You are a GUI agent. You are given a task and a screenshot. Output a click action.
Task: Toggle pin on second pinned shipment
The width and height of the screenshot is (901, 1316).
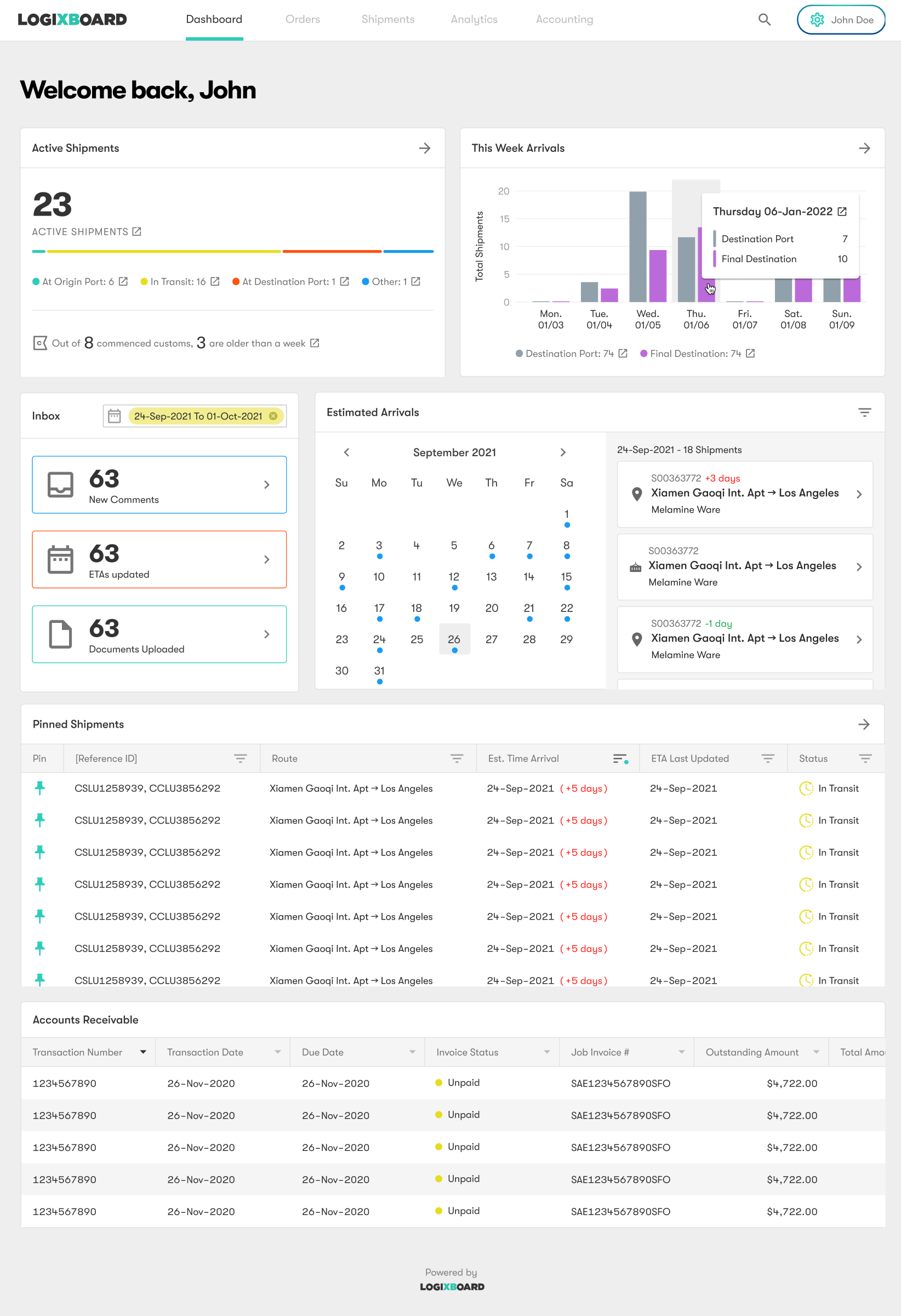tap(39, 820)
